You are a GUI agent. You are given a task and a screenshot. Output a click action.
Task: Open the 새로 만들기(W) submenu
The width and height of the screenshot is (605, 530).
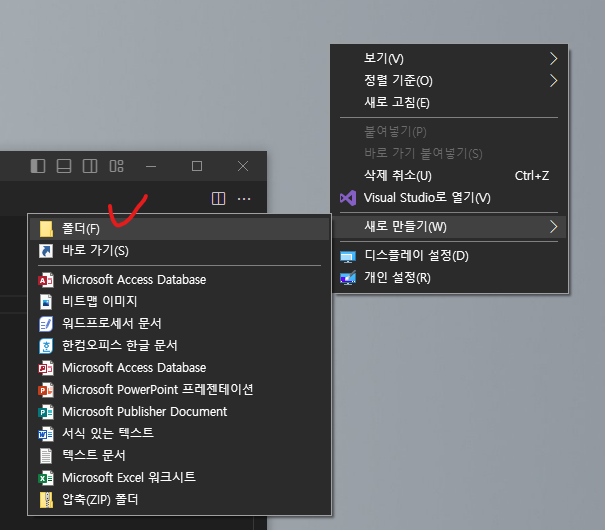pyautogui.click(x=450, y=227)
